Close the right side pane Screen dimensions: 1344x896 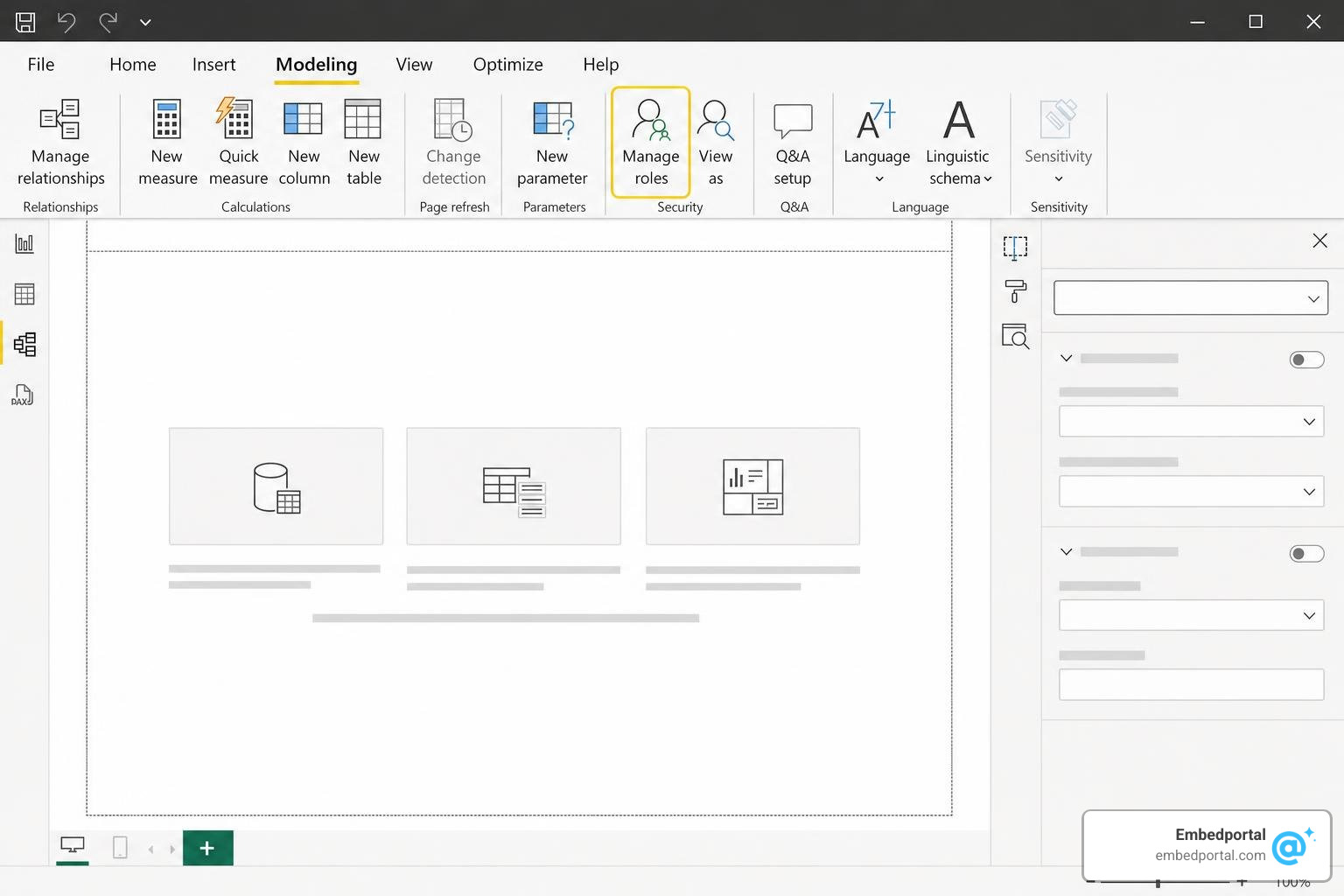point(1320,241)
